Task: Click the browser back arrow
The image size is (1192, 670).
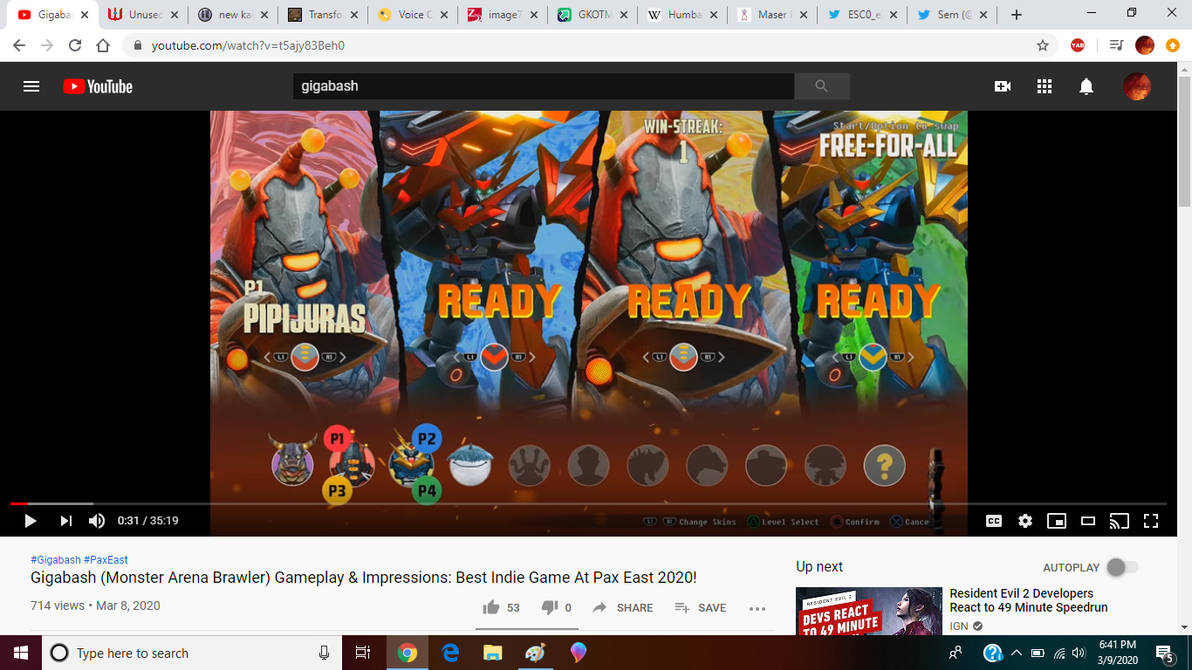Action: pos(19,46)
